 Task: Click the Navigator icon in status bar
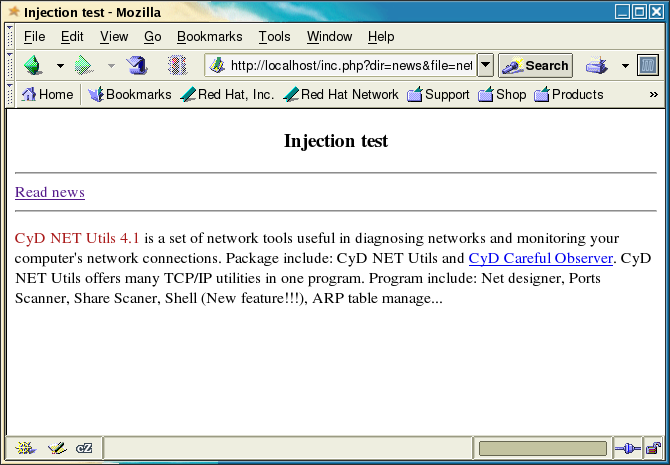pos(25,448)
